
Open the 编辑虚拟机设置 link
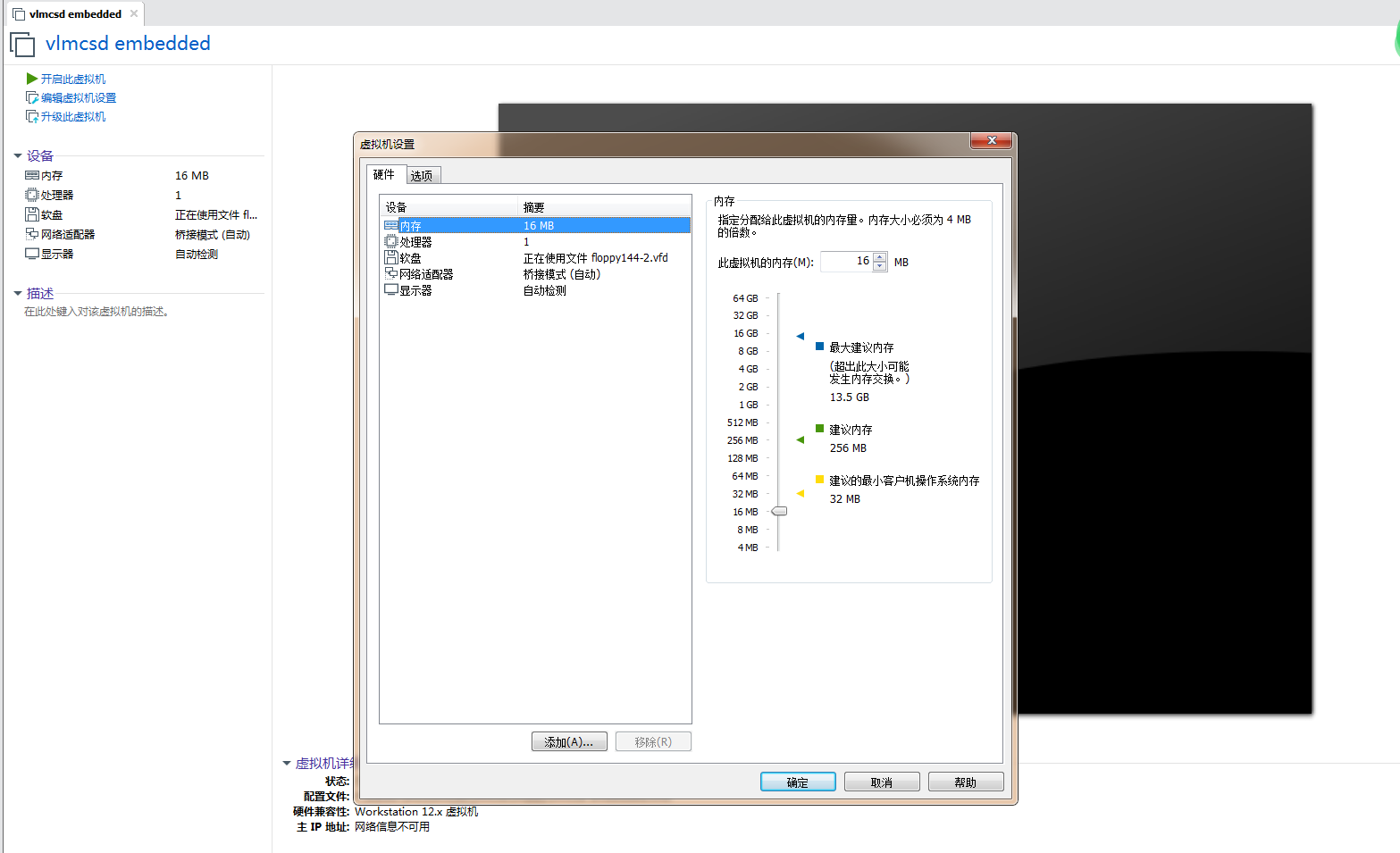(79, 97)
